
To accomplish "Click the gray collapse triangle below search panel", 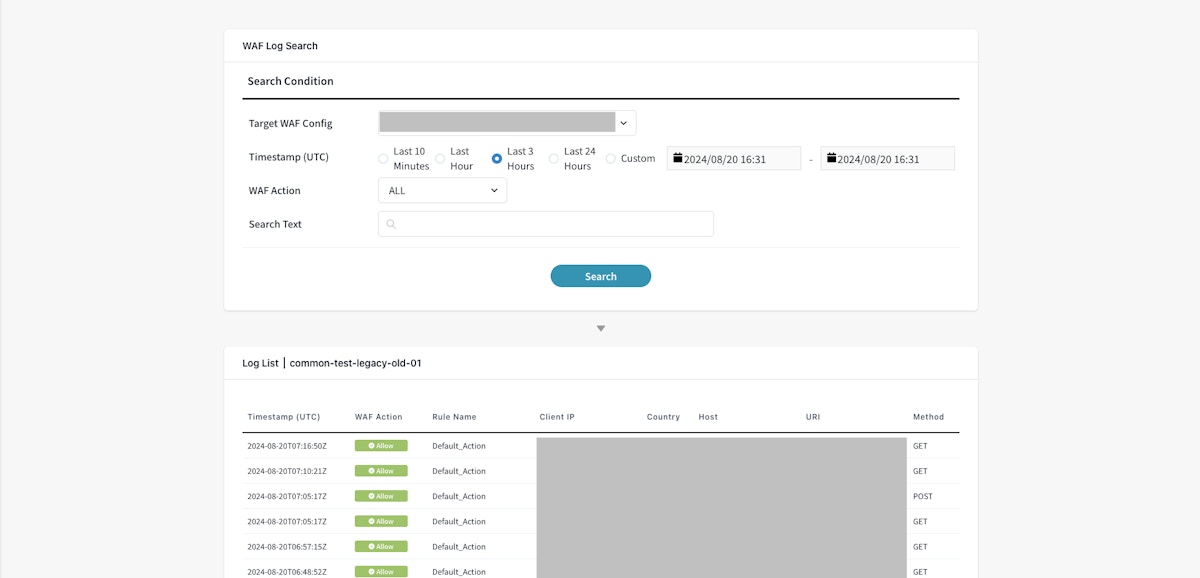I will click(x=601, y=328).
